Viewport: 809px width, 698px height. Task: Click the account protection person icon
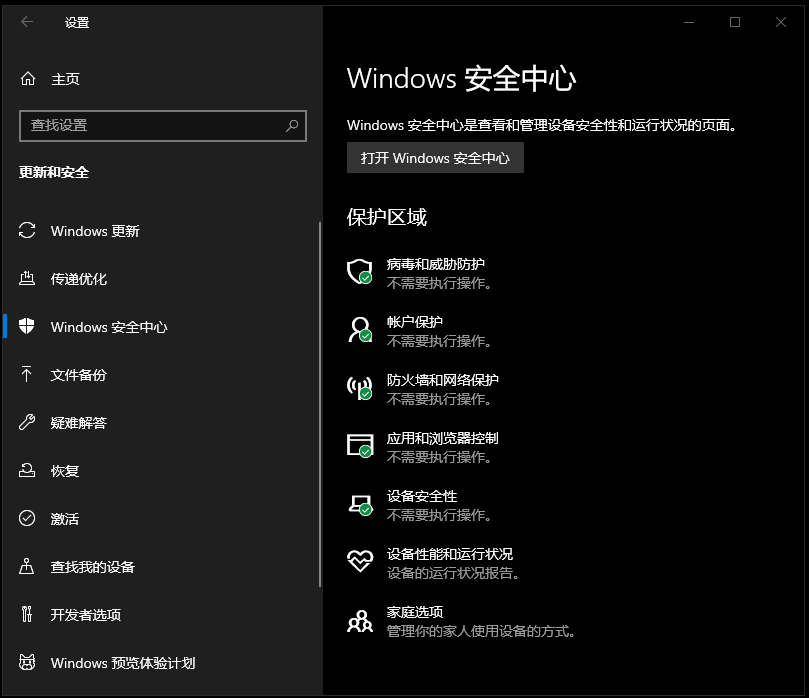point(359,330)
